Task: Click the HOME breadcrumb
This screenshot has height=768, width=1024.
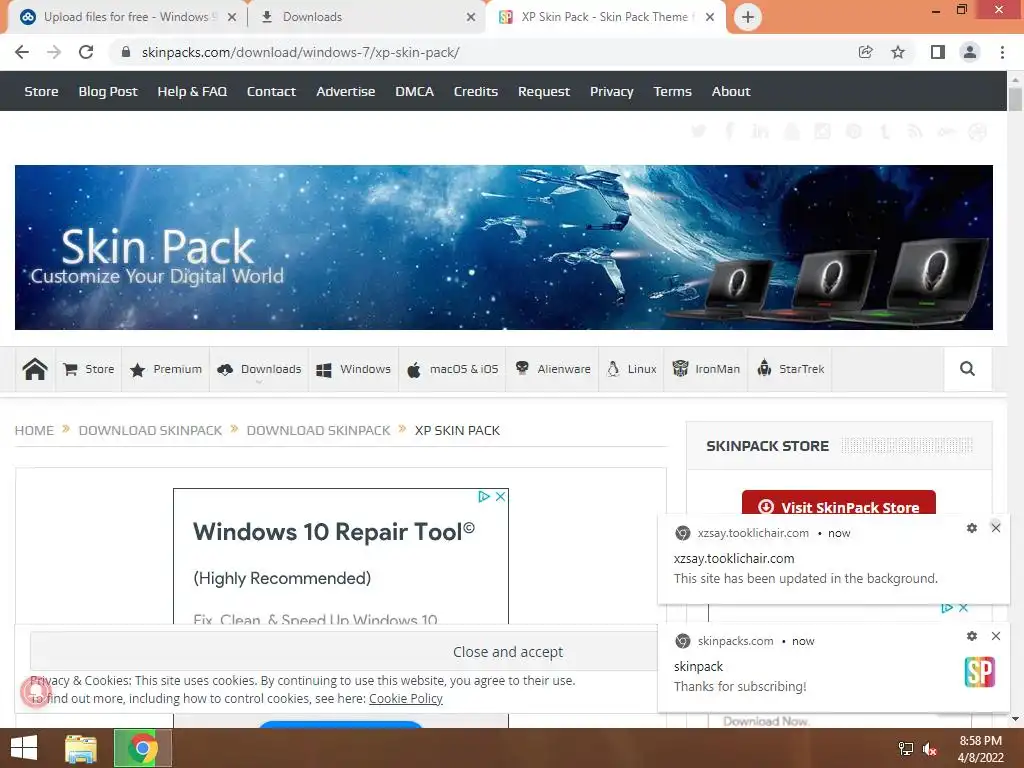Action: click(x=34, y=430)
